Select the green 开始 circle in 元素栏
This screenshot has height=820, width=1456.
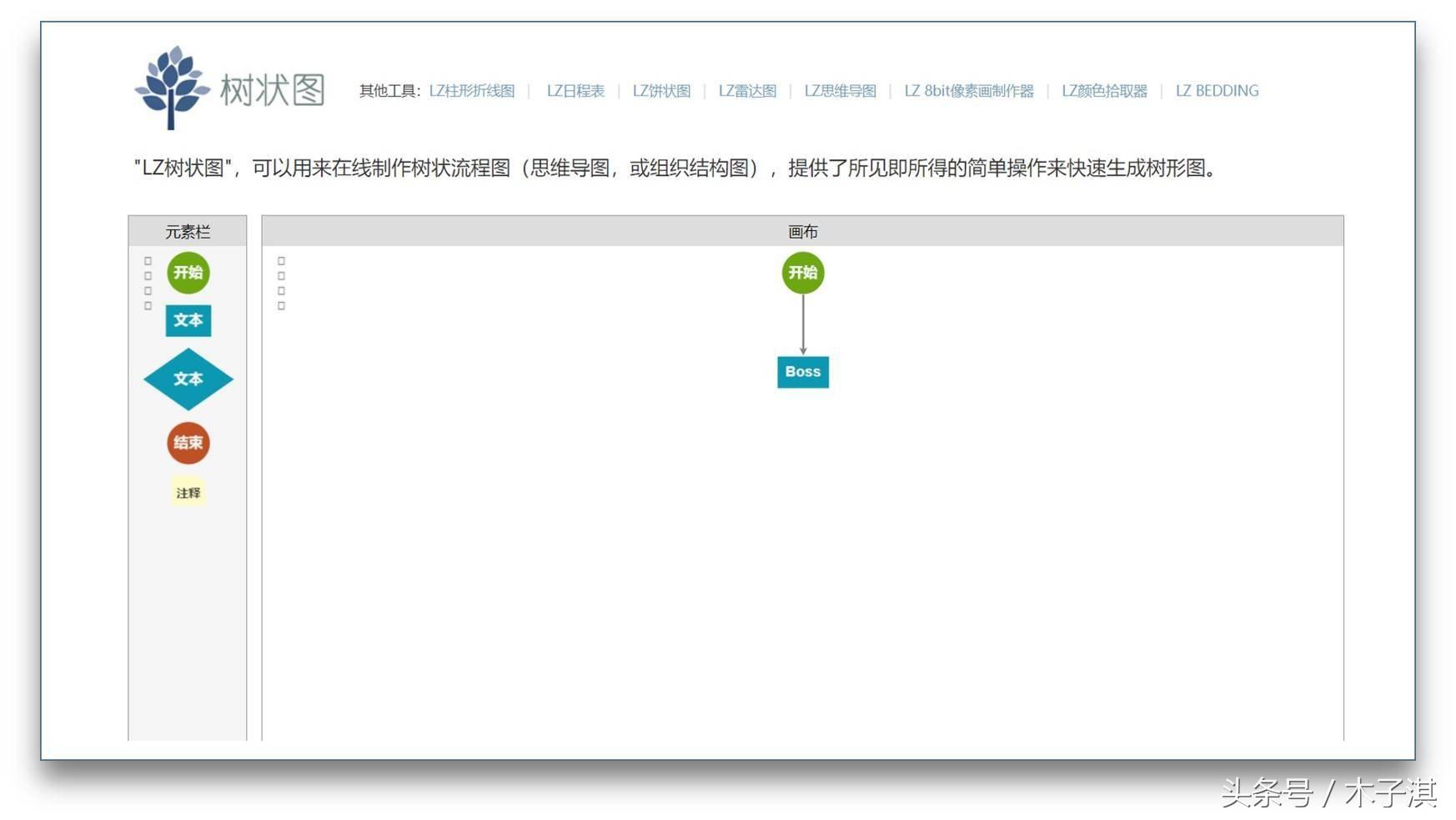[x=188, y=273]
